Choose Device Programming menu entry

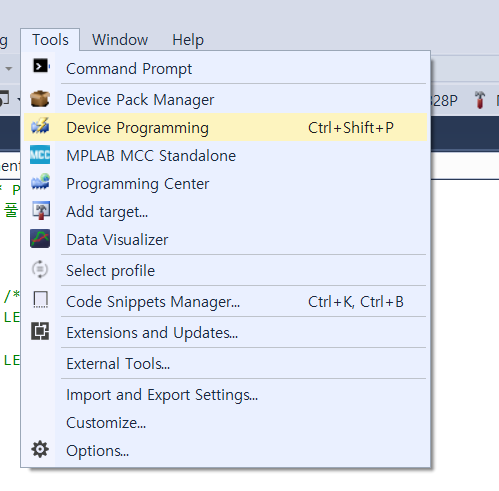225,127
